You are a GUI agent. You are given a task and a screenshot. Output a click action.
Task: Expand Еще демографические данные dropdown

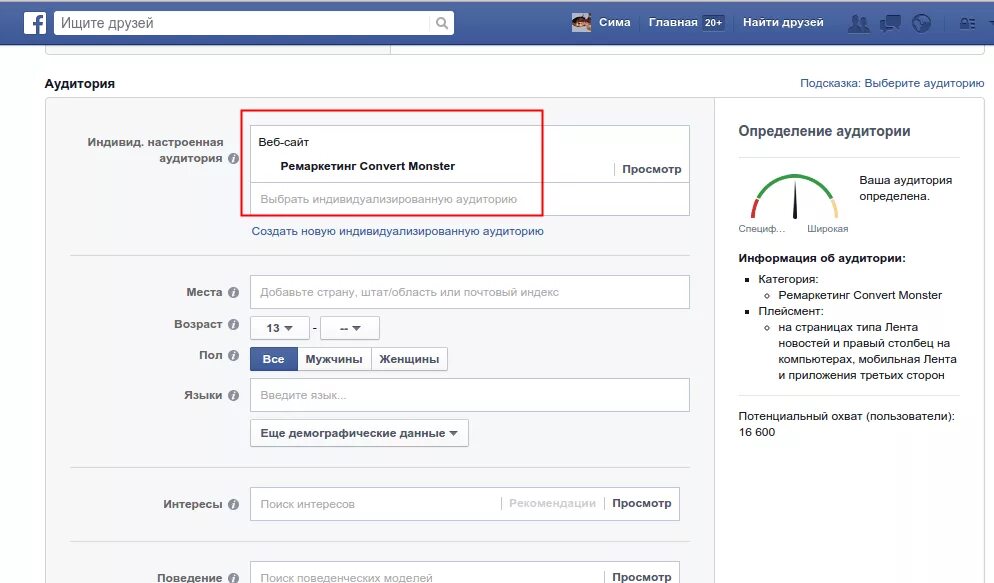(359, 433)
